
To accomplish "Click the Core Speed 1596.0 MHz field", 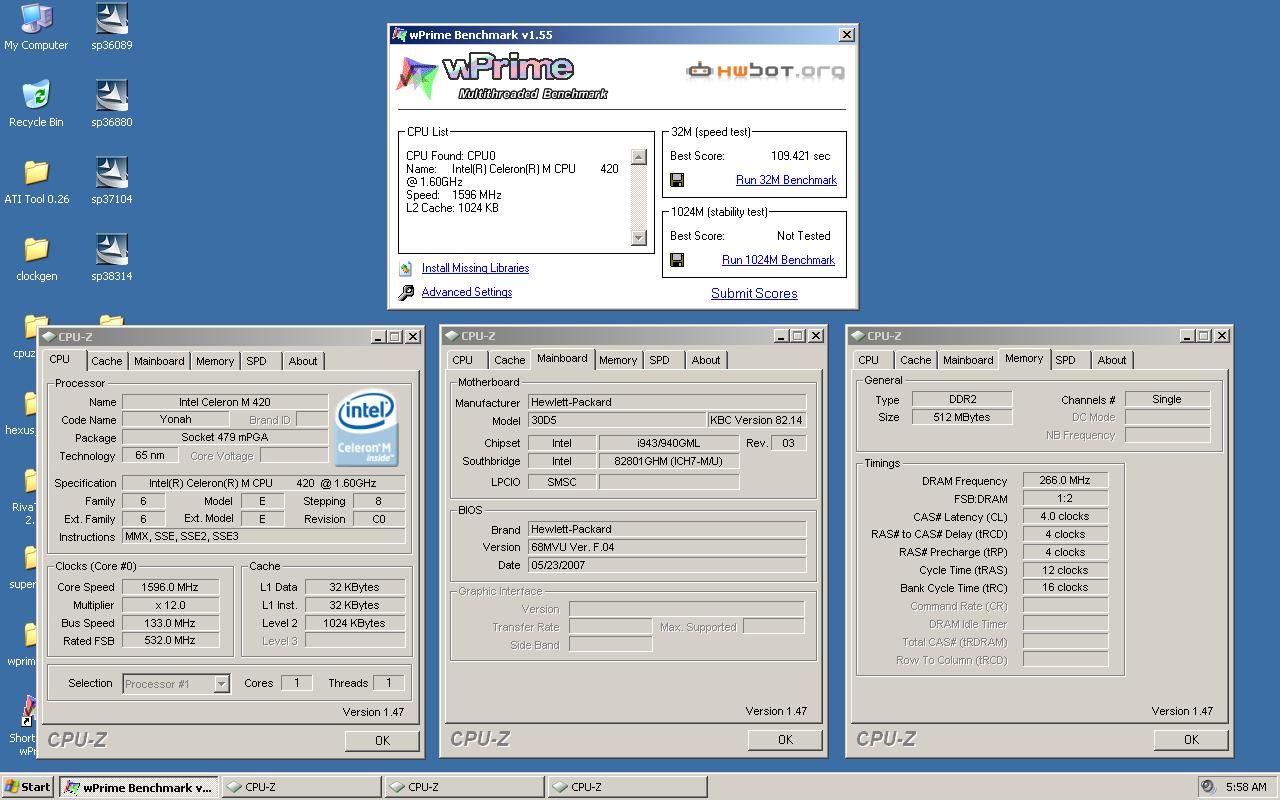I will 170,587.
